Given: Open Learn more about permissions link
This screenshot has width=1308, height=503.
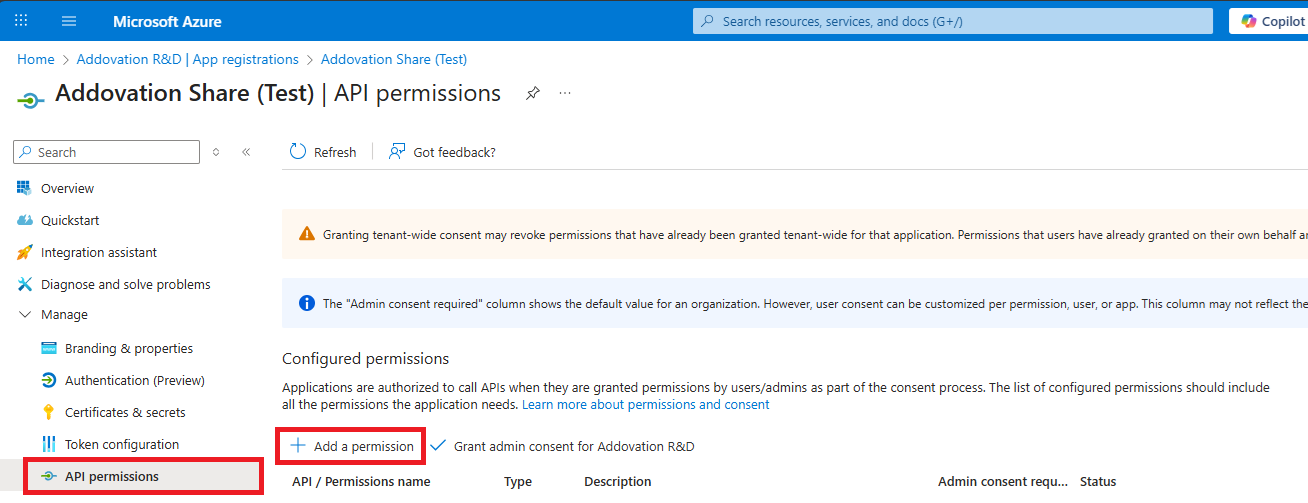Looking at the screenshot, I should tap(645, 405).
